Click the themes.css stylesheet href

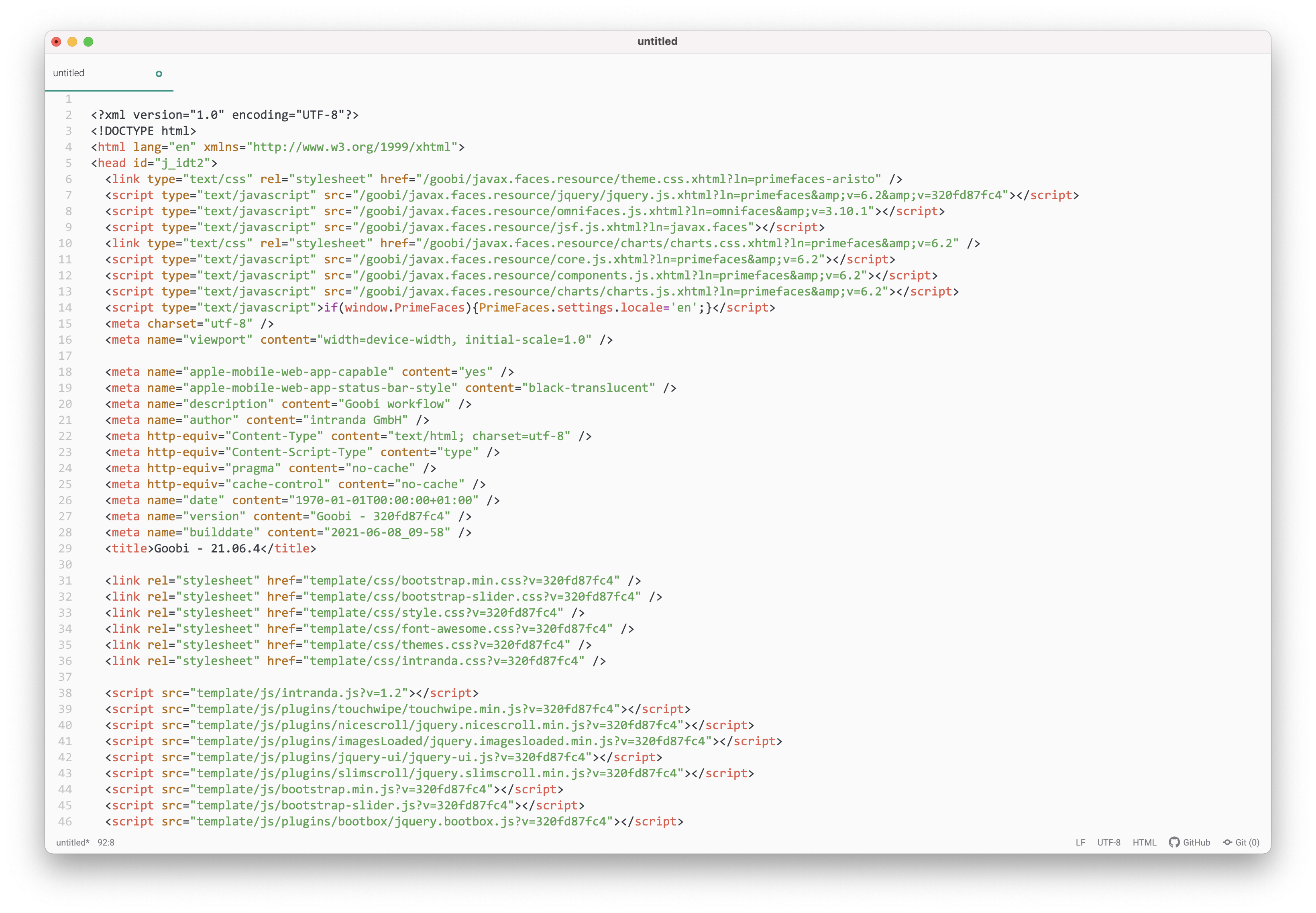pos(436,645)
